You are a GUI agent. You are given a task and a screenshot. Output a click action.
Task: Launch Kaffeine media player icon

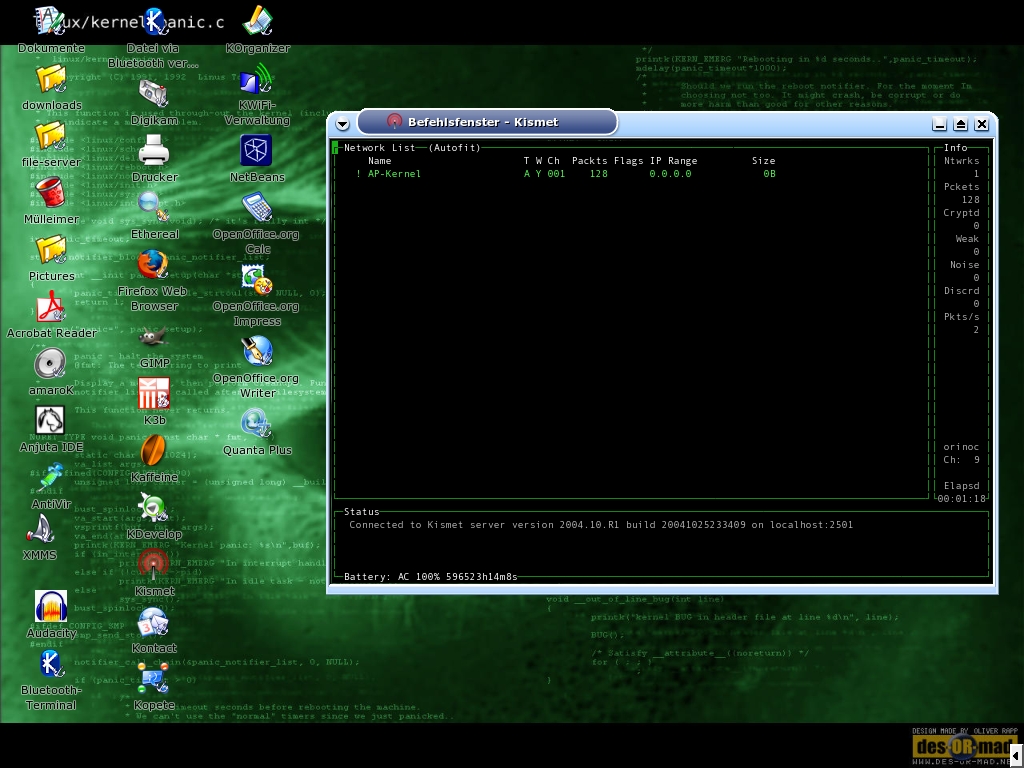154,451
